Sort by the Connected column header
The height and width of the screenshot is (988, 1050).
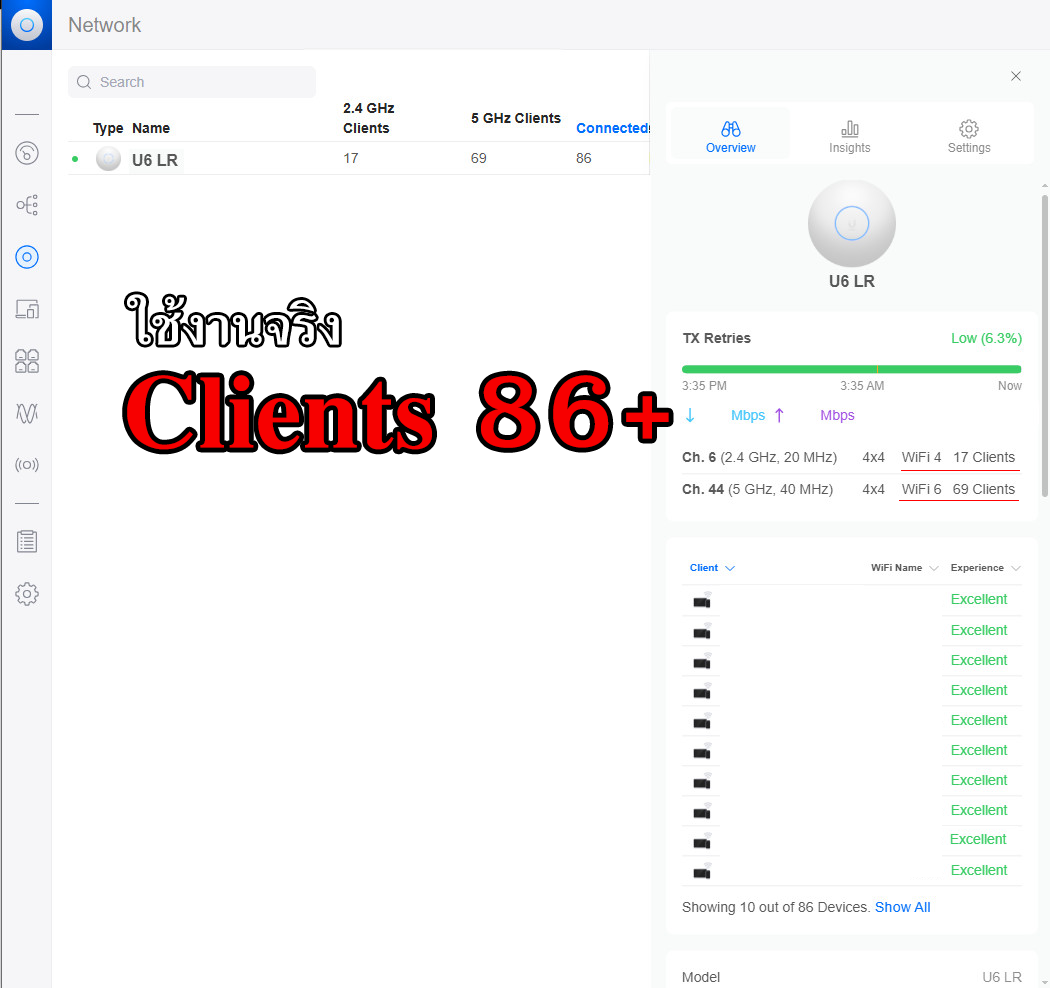612,128
